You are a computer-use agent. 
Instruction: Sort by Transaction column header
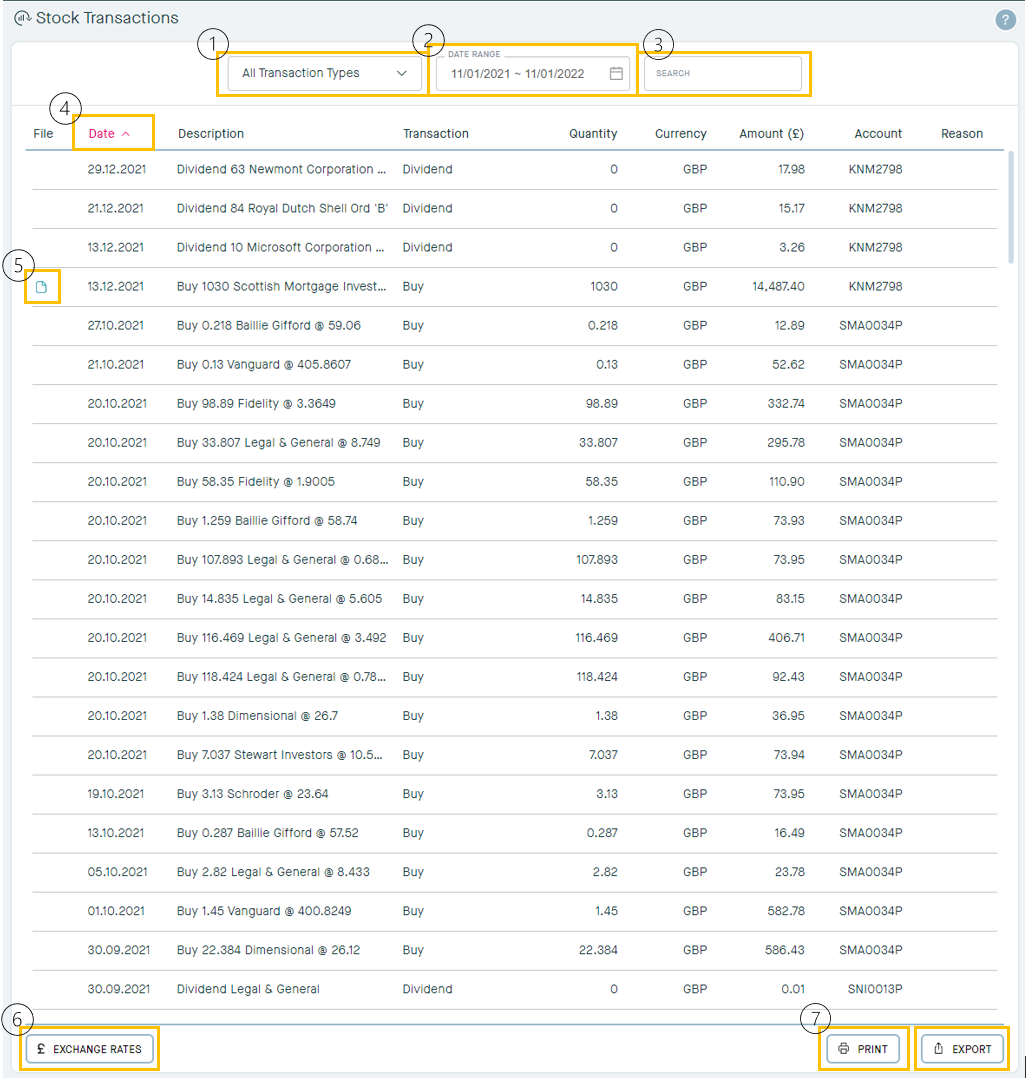point(435,134)
